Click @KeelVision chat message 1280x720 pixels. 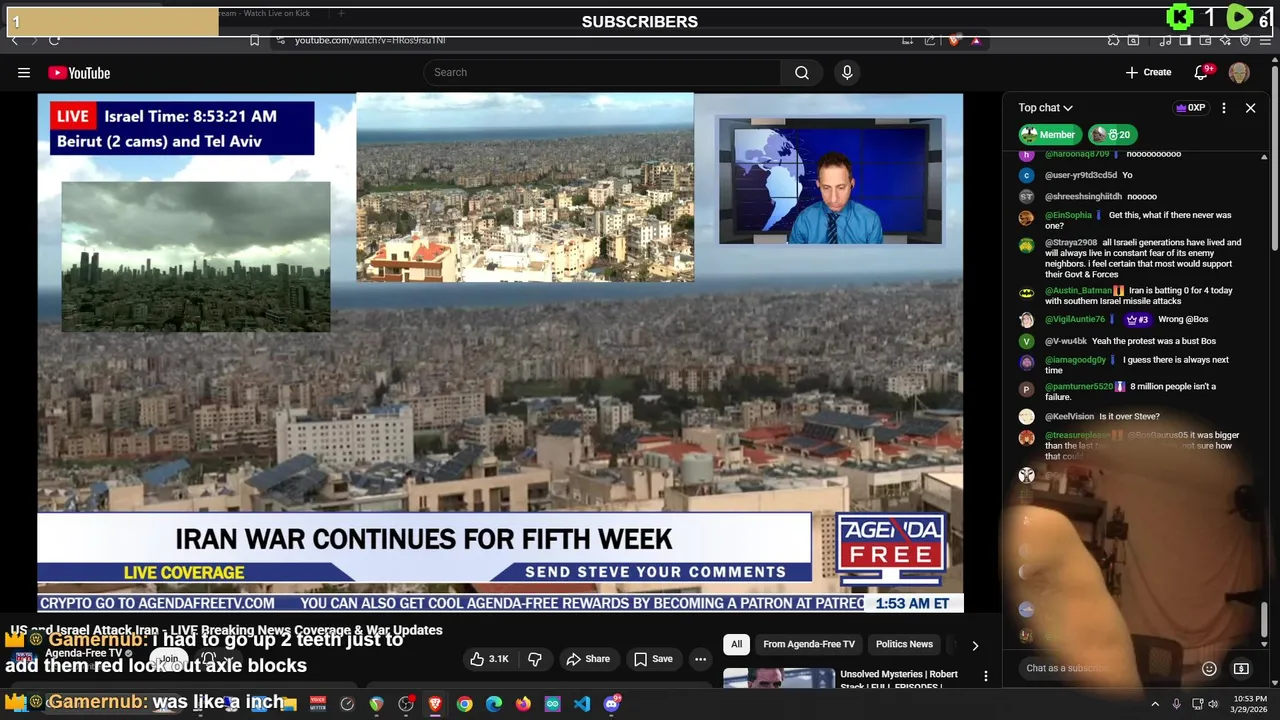point(1129,417)
